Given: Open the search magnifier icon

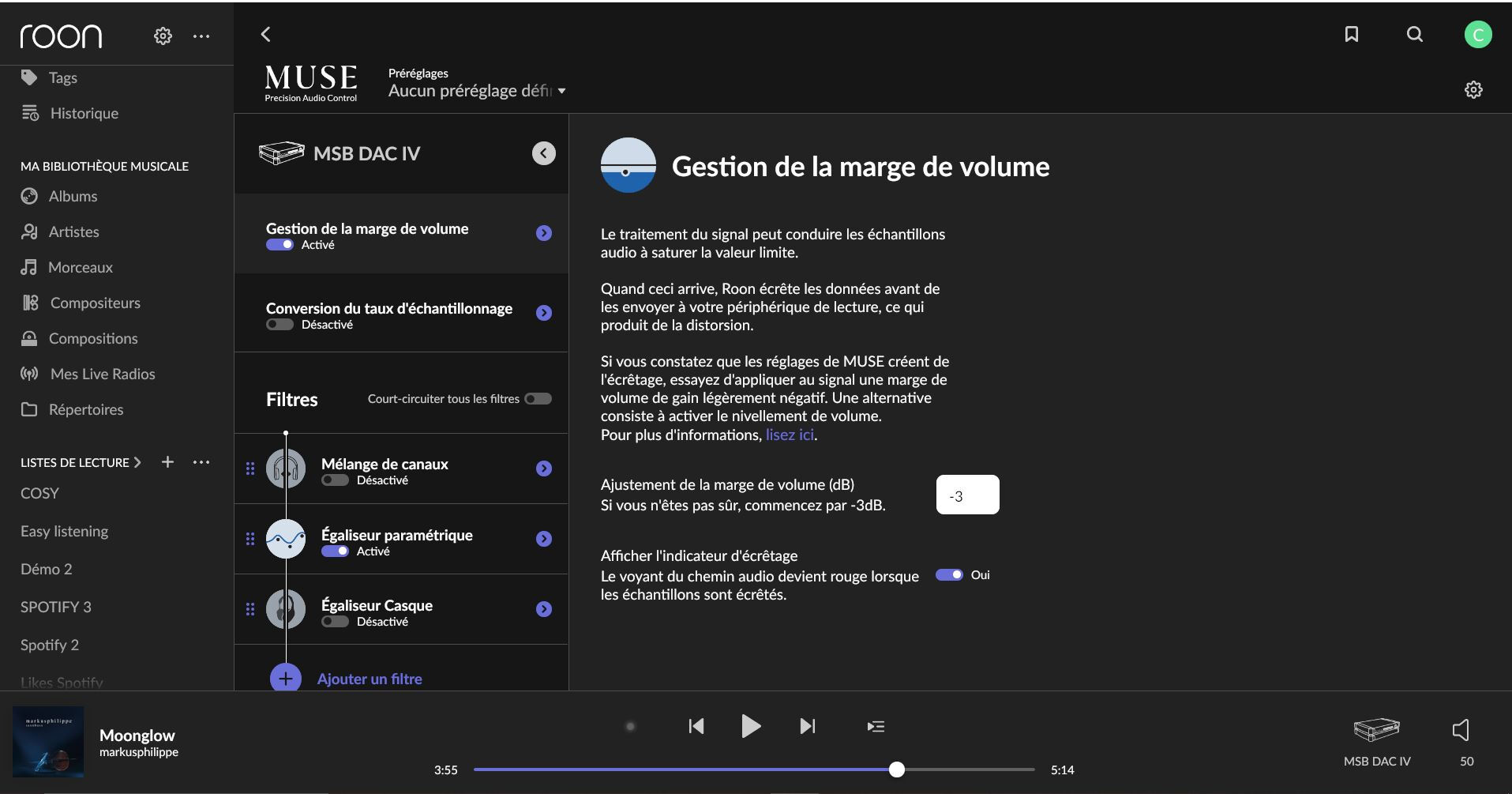Looking at the screenshot, I should coord(1415,34).
